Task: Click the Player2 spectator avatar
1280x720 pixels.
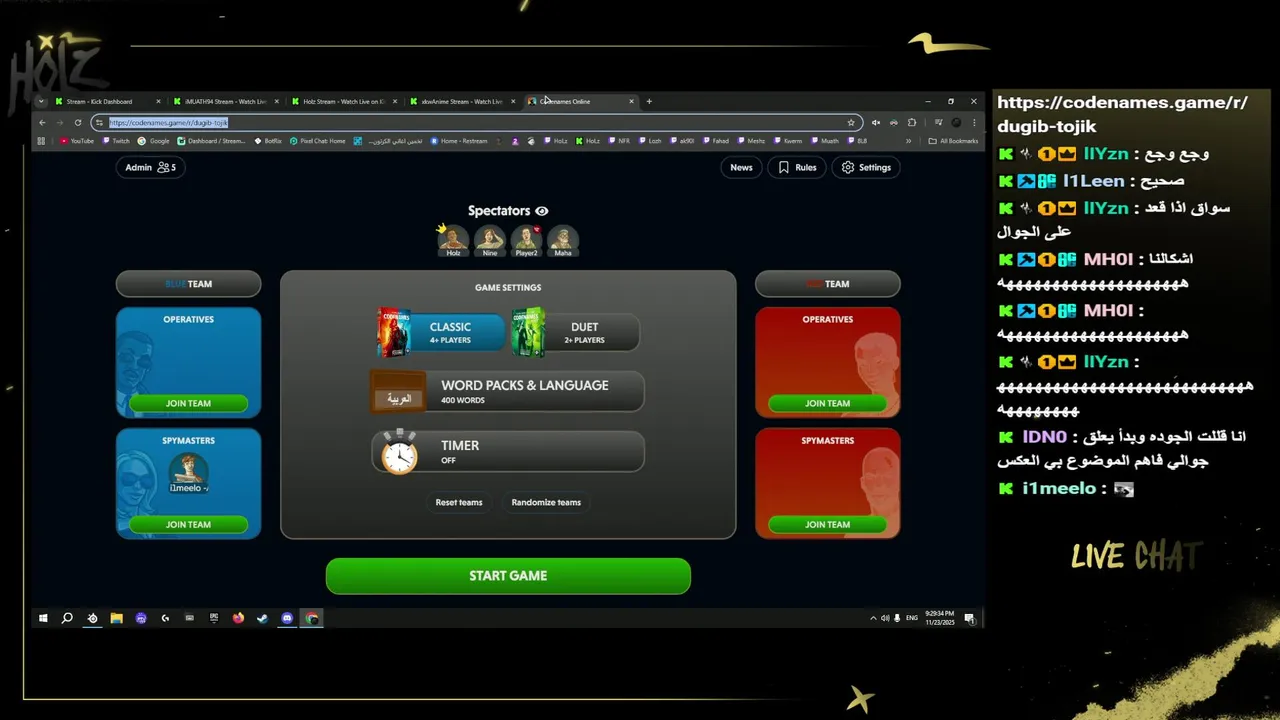Action: pyautogui.click(x=527, y=241)
